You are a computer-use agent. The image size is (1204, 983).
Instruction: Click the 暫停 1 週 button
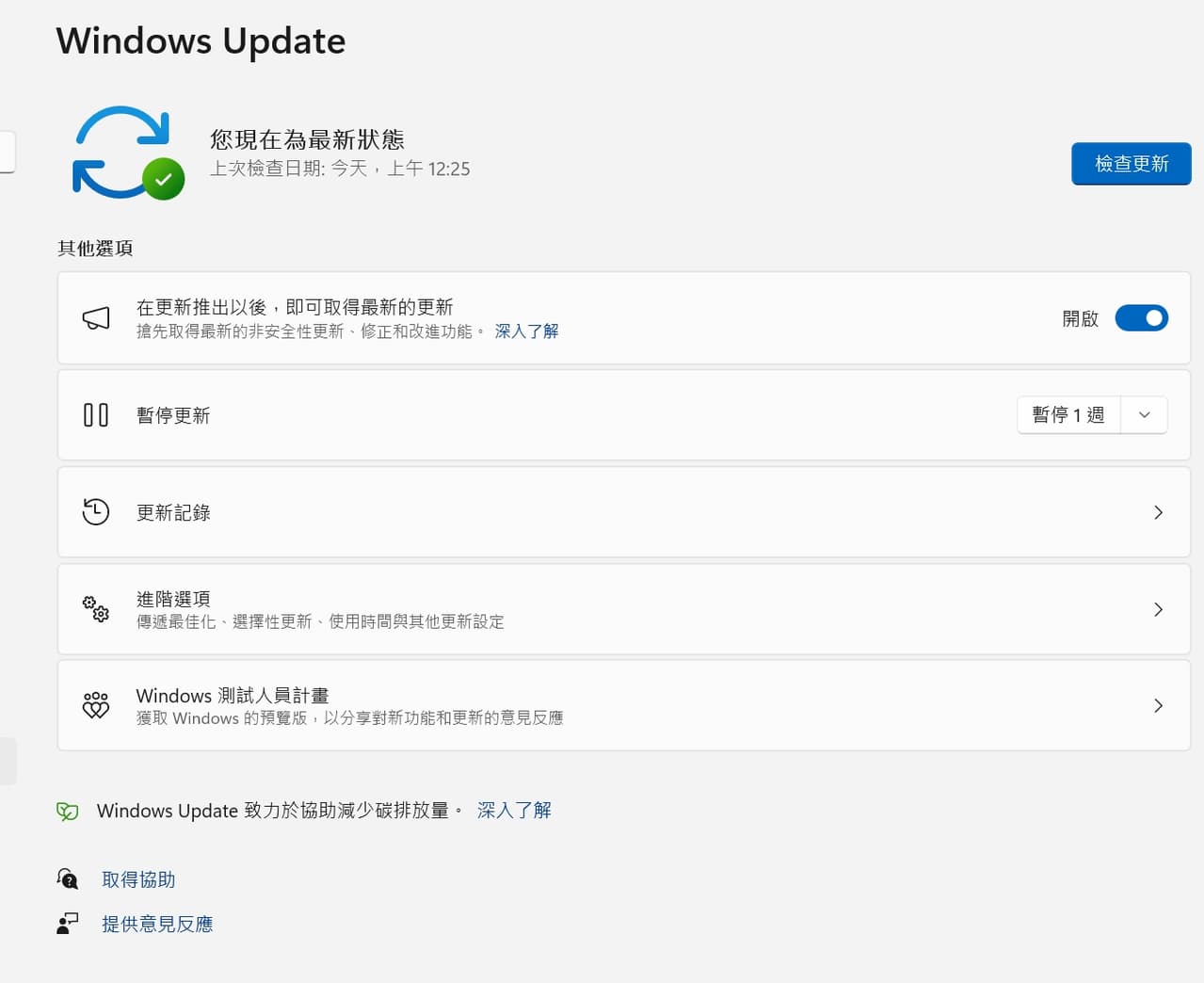pos(1068,415)
